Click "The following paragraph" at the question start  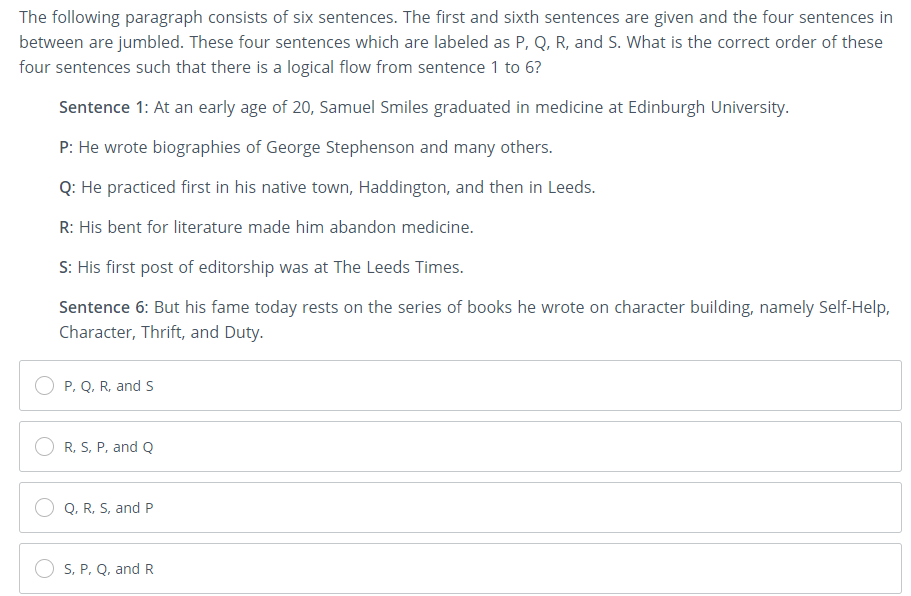coord(111,17)
